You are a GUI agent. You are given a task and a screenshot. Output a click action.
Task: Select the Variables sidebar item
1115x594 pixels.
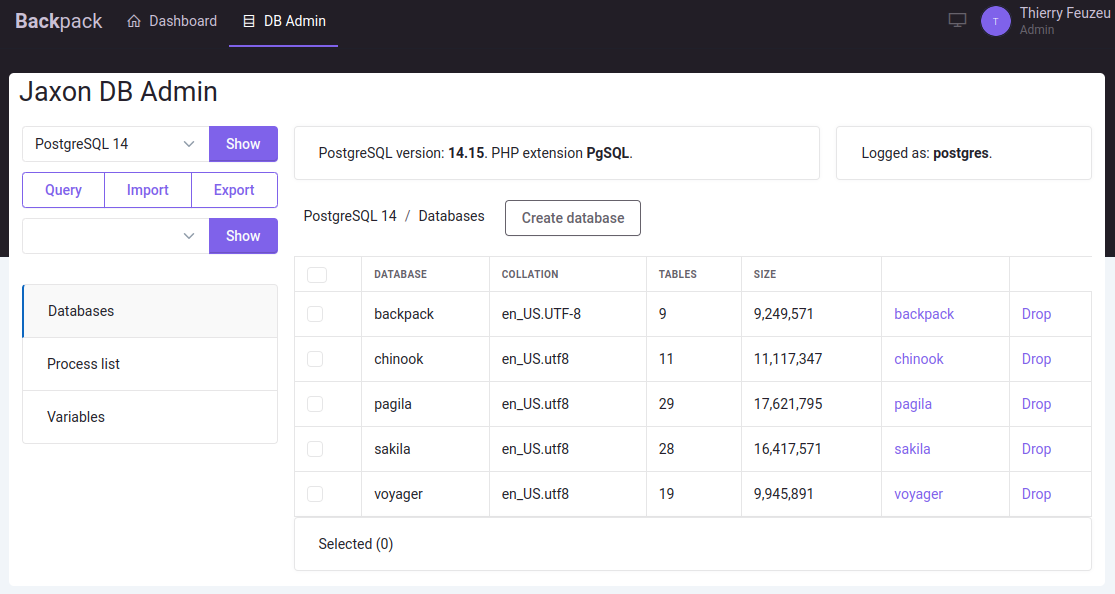pos(150,417)
